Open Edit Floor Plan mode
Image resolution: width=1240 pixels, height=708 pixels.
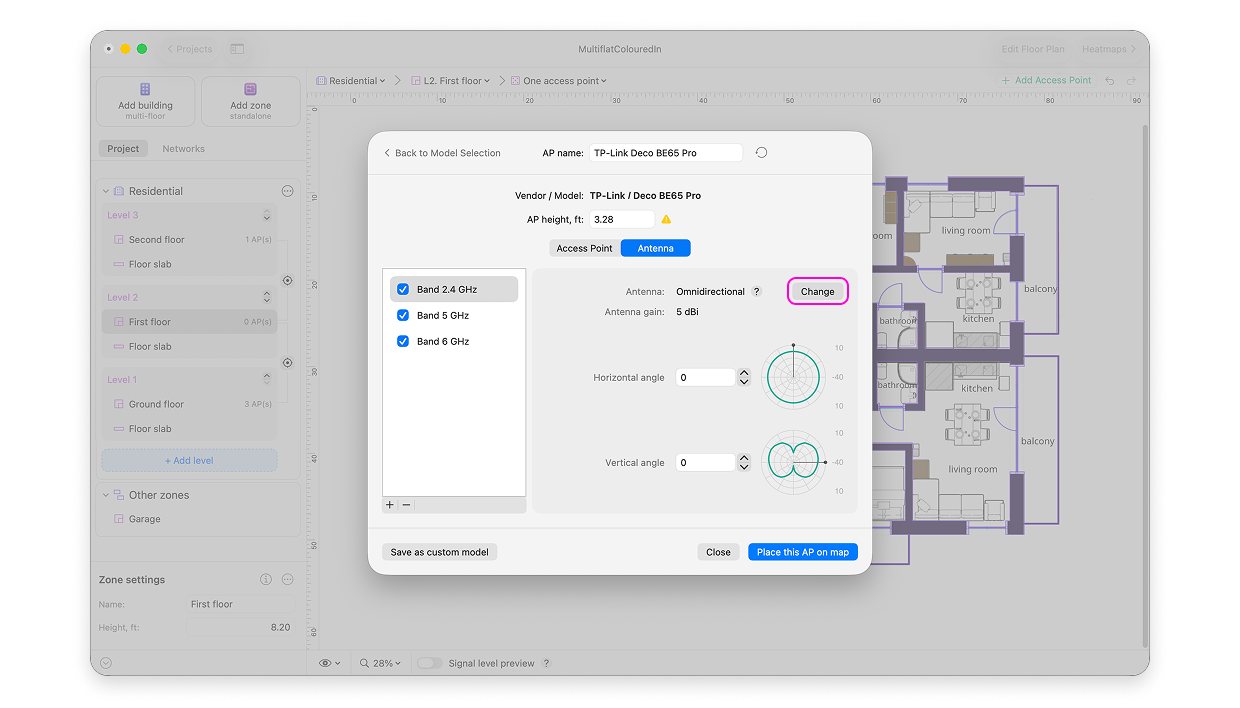tap(1034, 49)
